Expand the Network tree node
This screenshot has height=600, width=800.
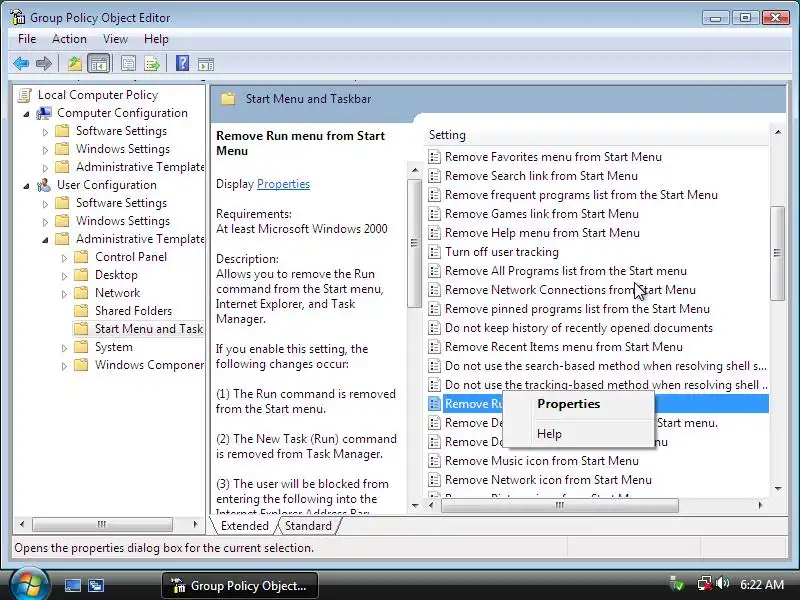click(64, 294)
